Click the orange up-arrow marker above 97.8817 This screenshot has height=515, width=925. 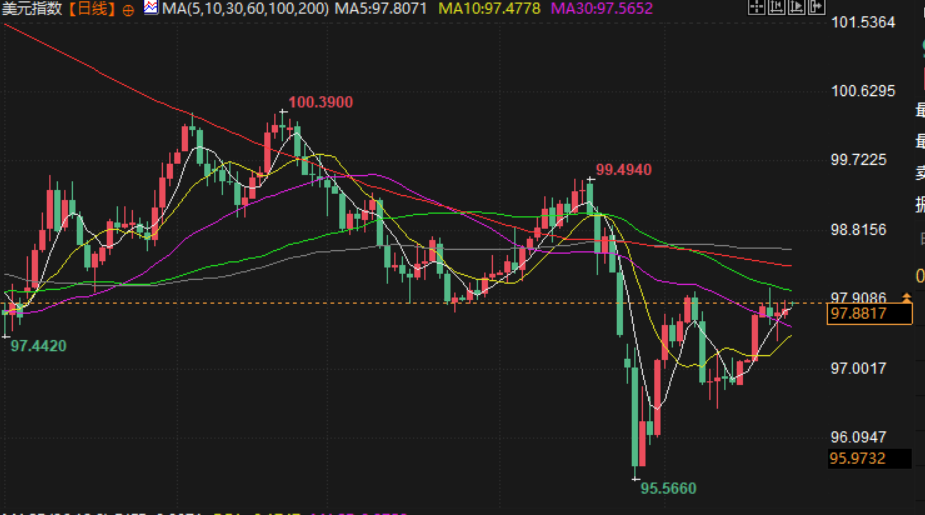(x=907, y=298)
